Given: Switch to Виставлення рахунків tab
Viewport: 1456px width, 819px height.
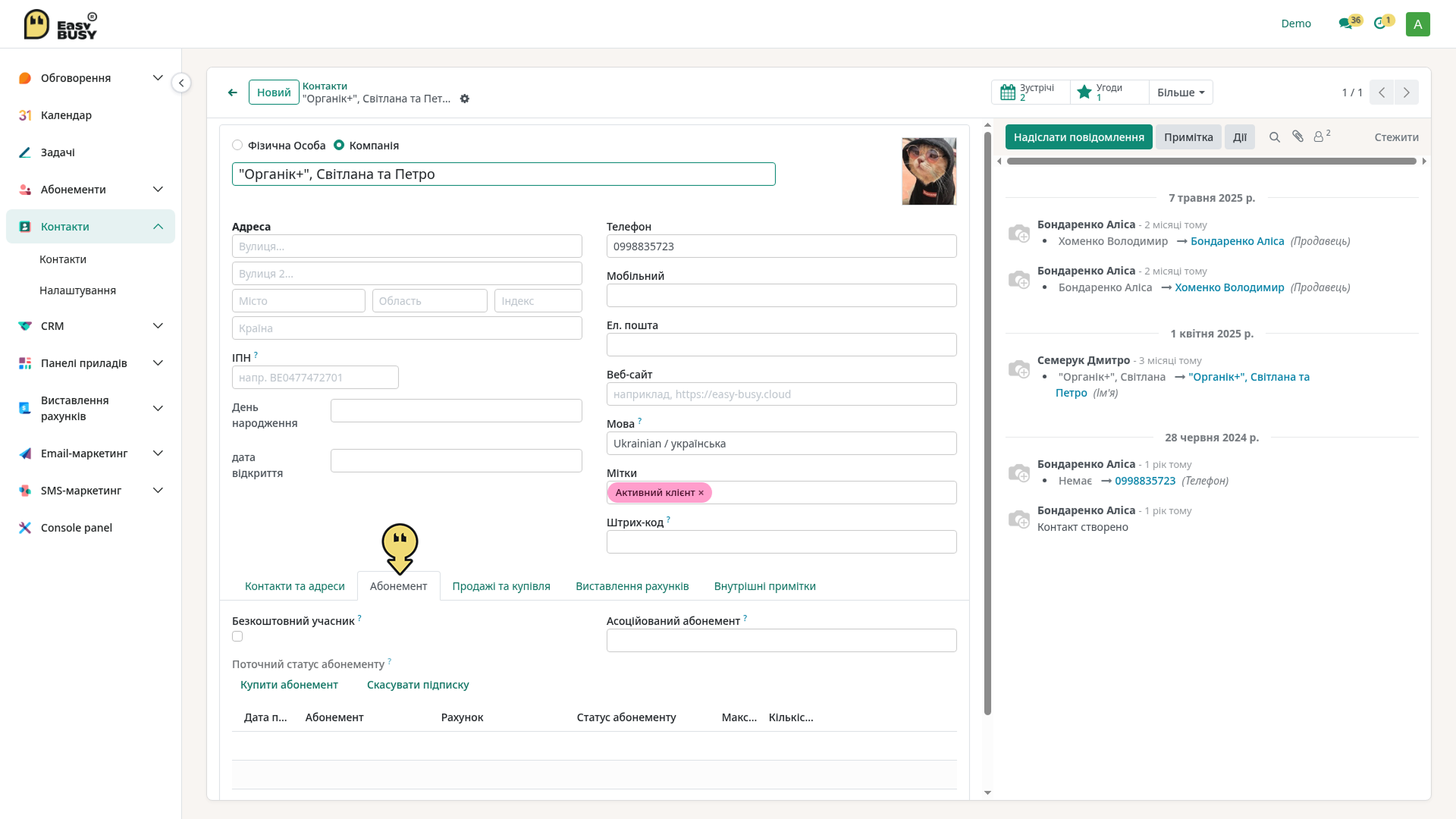Looking at the screenshot, I should [x=632, y=586].
